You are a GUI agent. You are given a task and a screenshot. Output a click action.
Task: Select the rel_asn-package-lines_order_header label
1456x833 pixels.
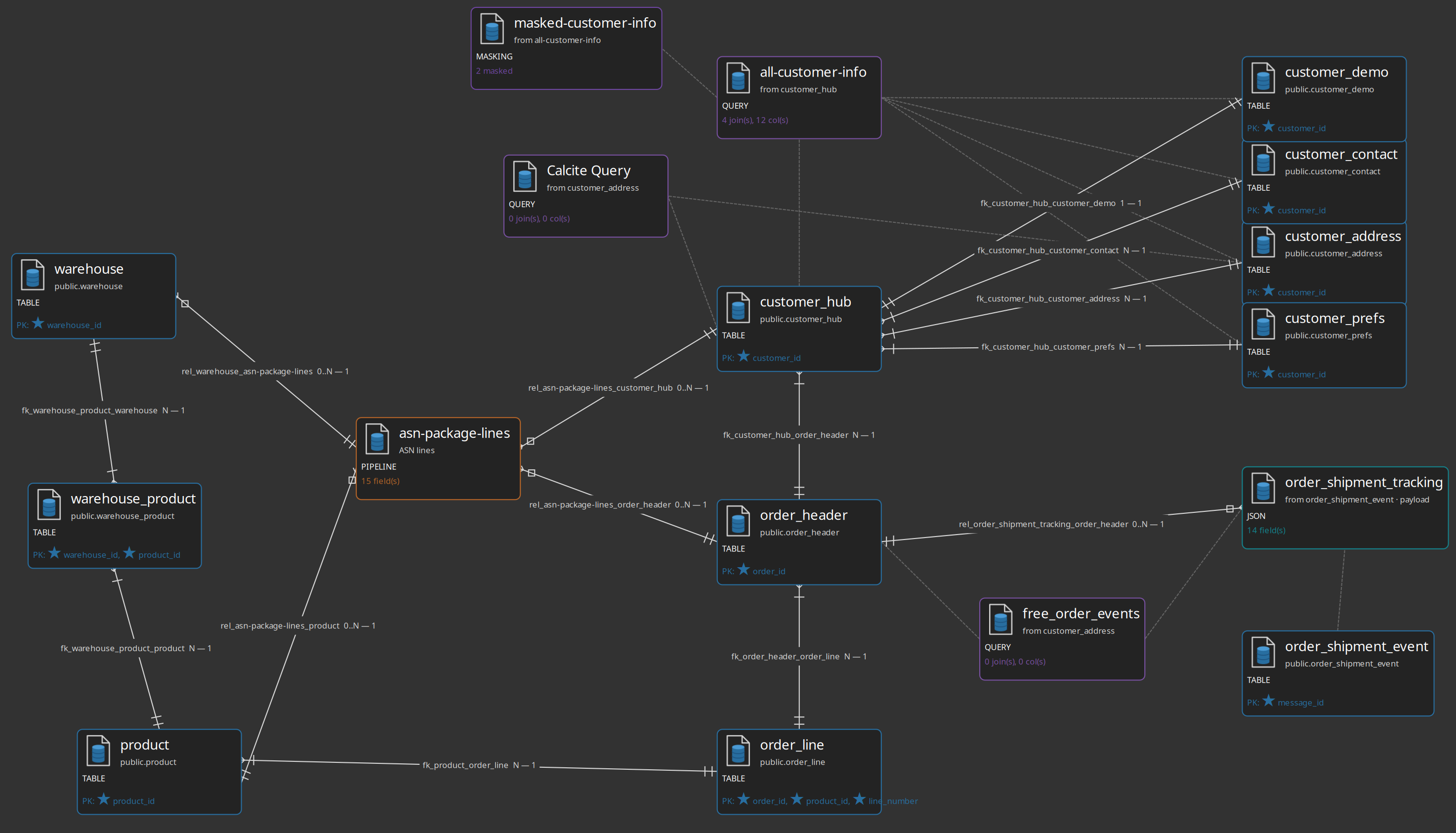pyautogui.click(x=618, y=505)
